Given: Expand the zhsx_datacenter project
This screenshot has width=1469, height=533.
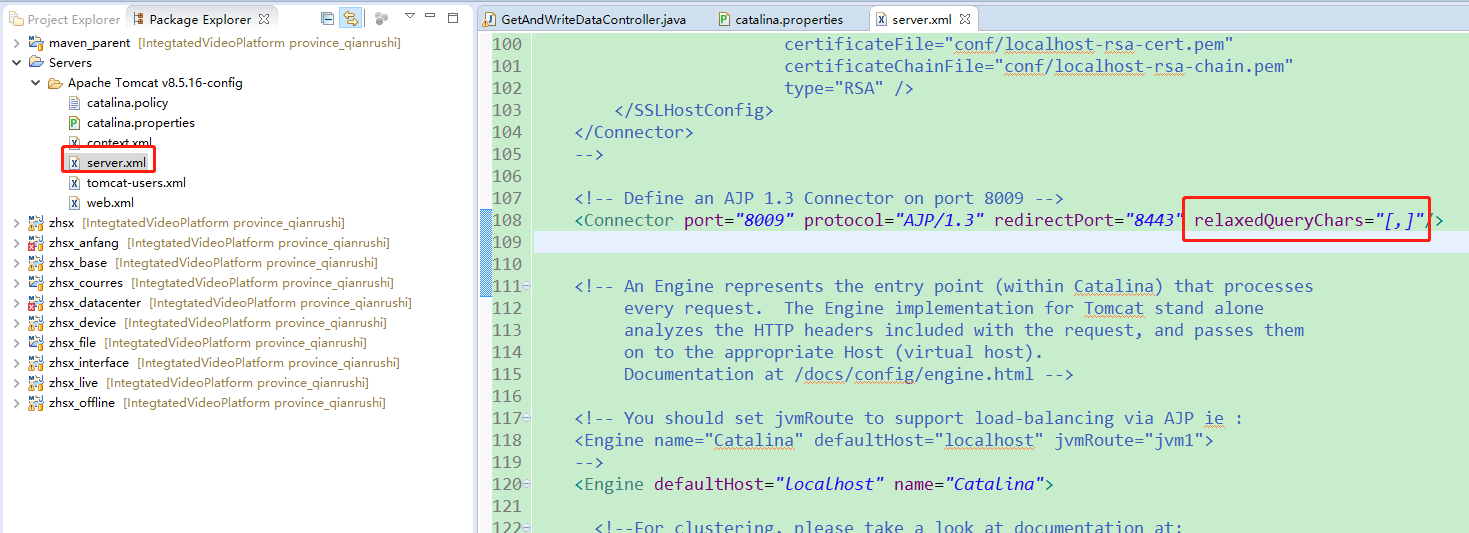Looking at the screenshot, I should coord(17,302).
